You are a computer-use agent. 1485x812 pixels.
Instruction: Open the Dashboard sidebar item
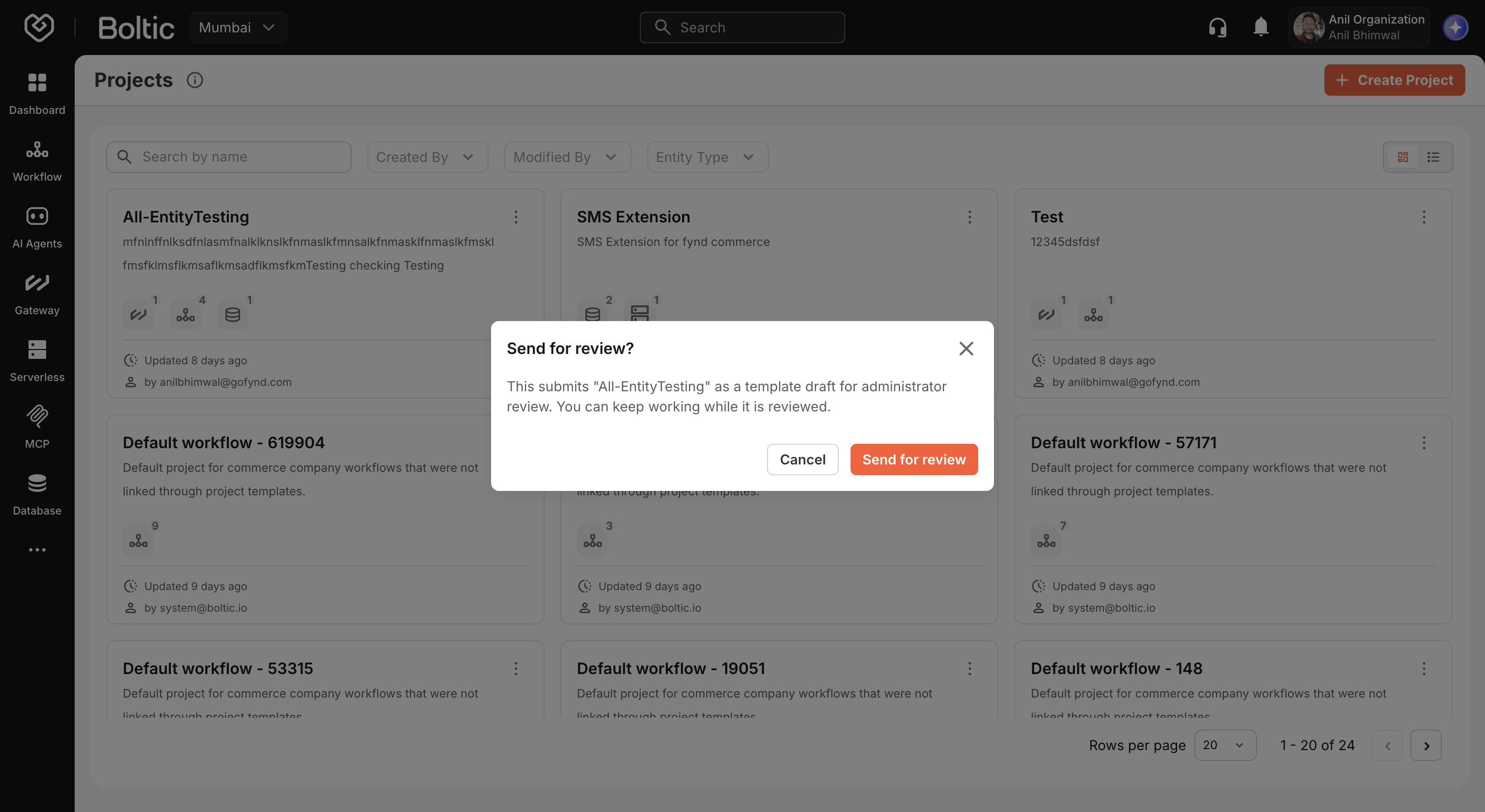(37, 94)
